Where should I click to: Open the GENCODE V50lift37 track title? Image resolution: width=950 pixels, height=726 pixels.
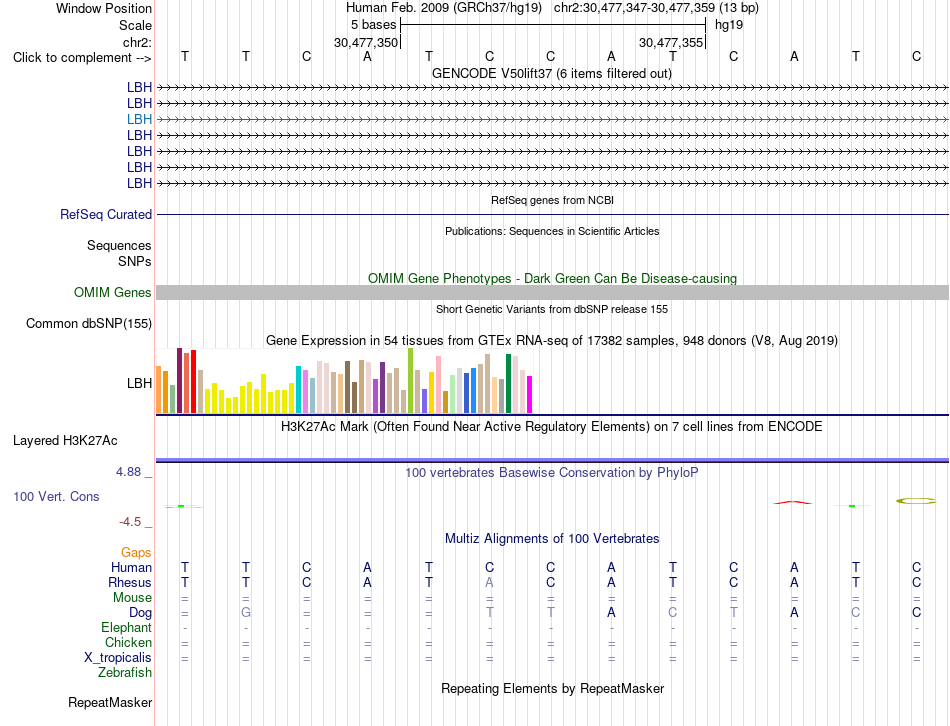point(551,73)
